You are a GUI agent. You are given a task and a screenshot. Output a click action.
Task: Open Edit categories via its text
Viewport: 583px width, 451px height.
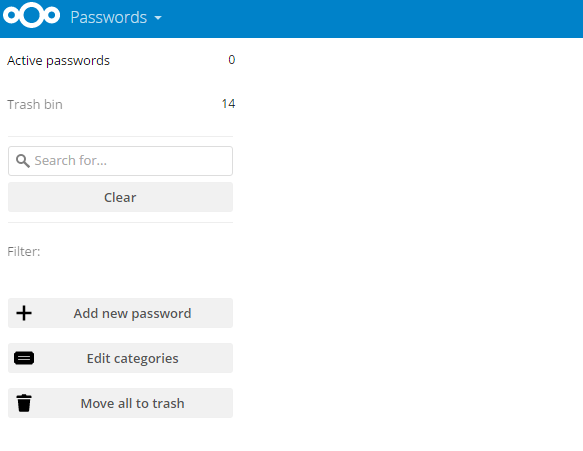point(132,358)
